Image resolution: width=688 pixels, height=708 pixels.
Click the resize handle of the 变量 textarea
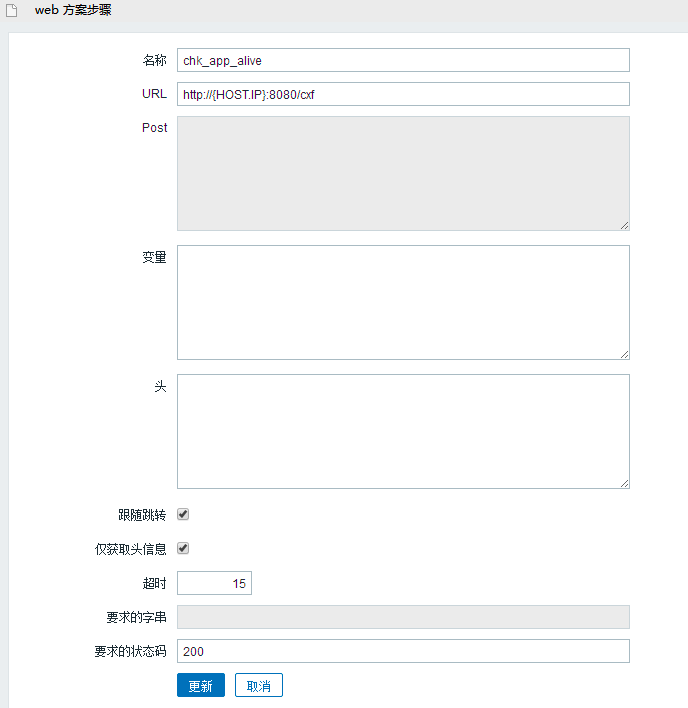624,355
